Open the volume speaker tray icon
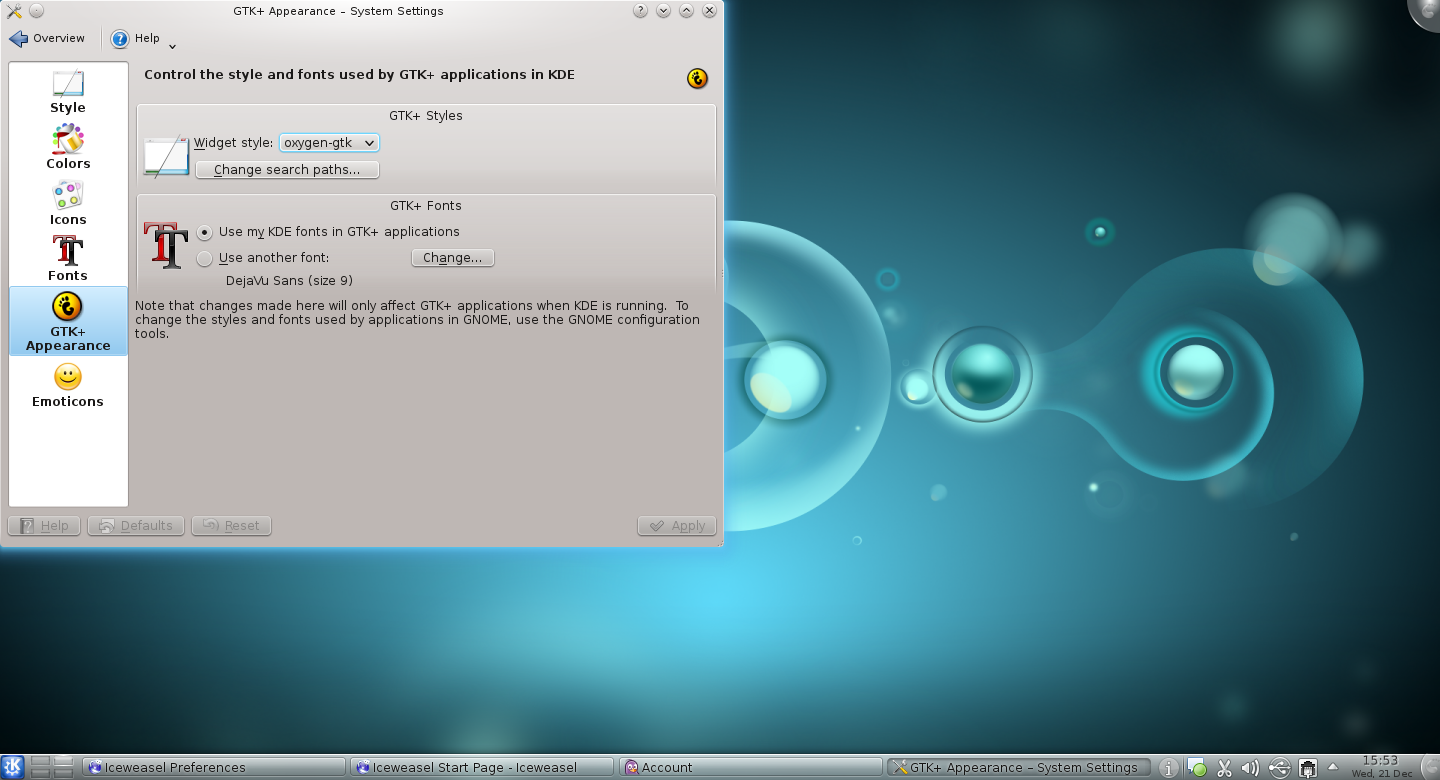This screenshot has height=780, width=1440. (x=1250, y=768)
